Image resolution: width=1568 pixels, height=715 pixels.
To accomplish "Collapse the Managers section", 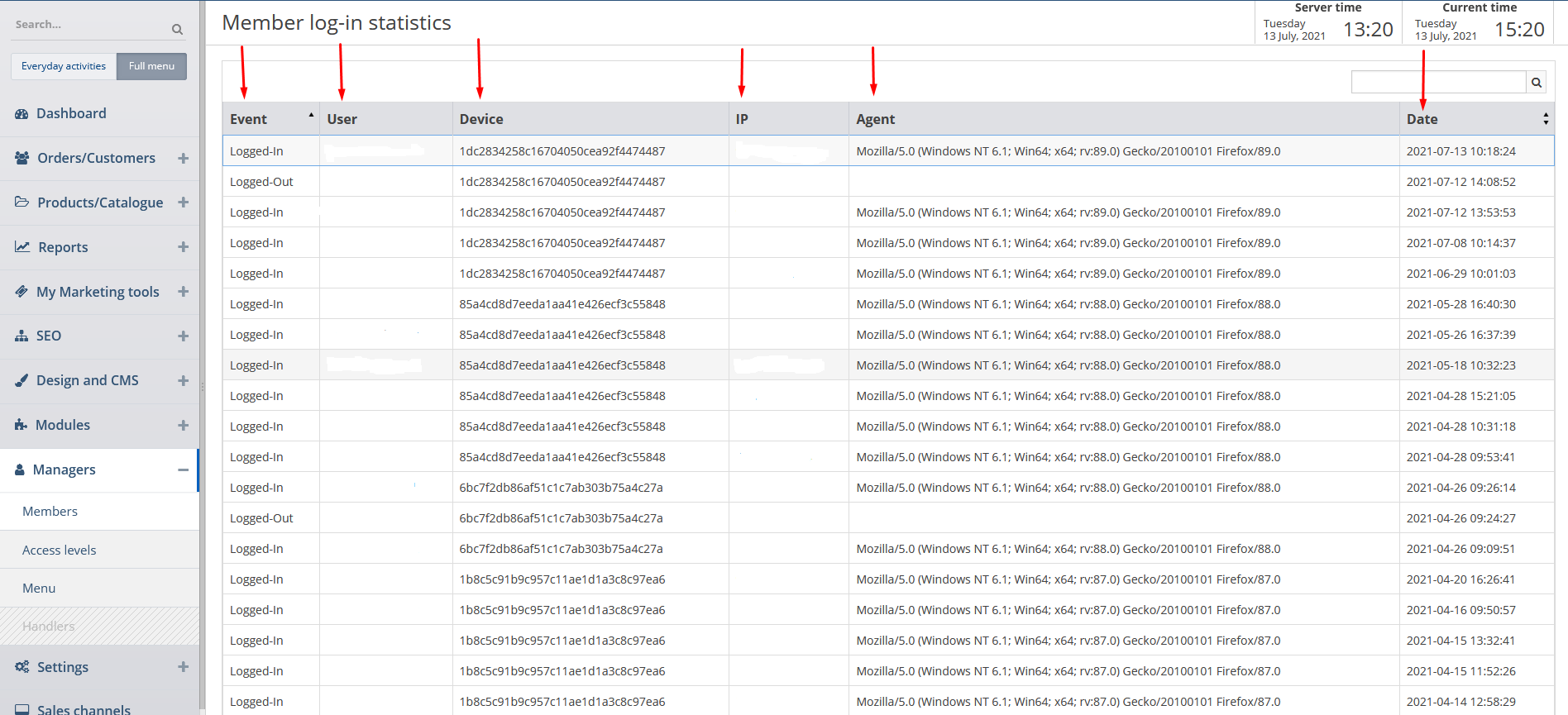I will [x=183, y=470].
